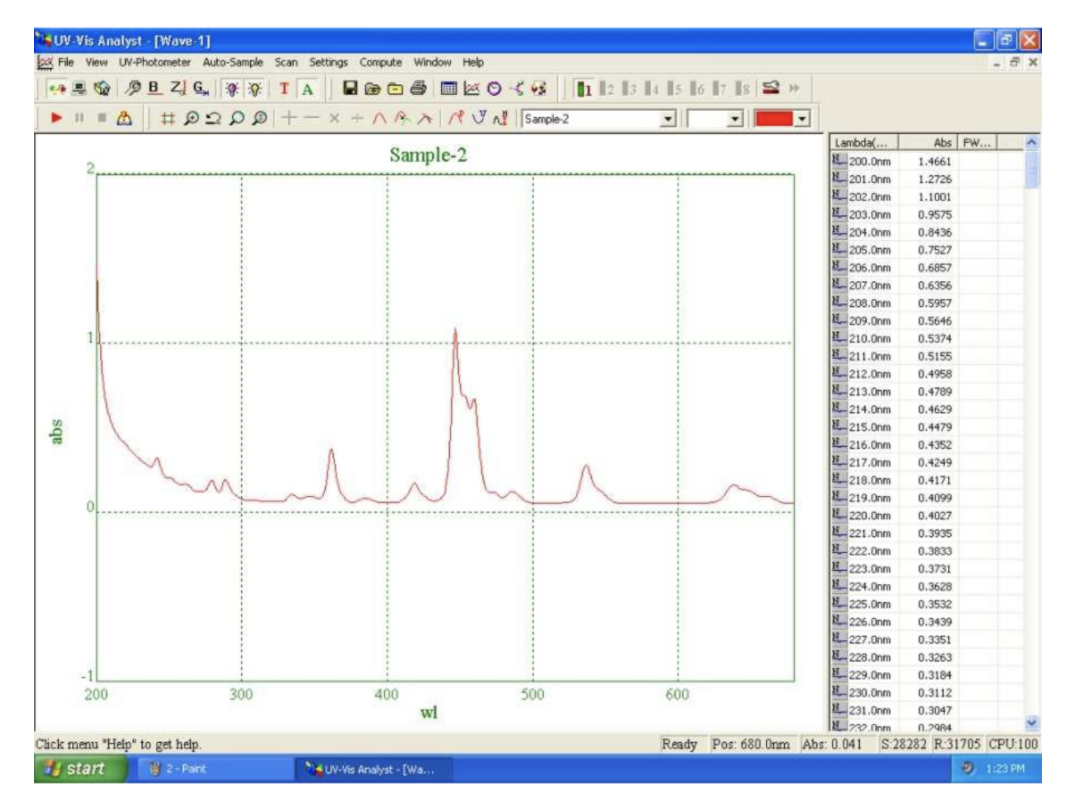Click the gray minus subtract-spectra icon

pyautogui.click(x=311, y=118)
